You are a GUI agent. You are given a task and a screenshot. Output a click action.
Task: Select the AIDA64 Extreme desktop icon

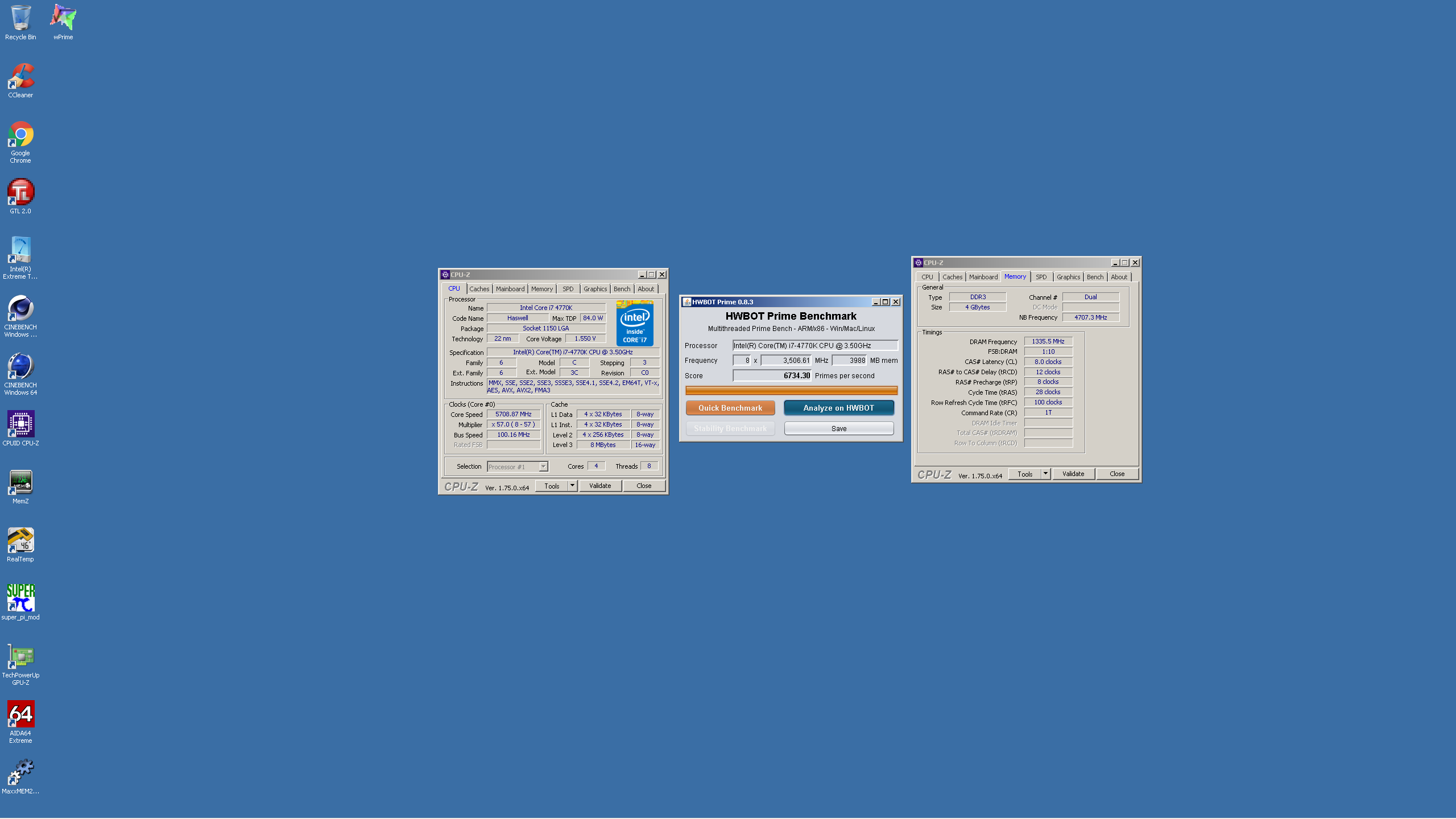20,722
